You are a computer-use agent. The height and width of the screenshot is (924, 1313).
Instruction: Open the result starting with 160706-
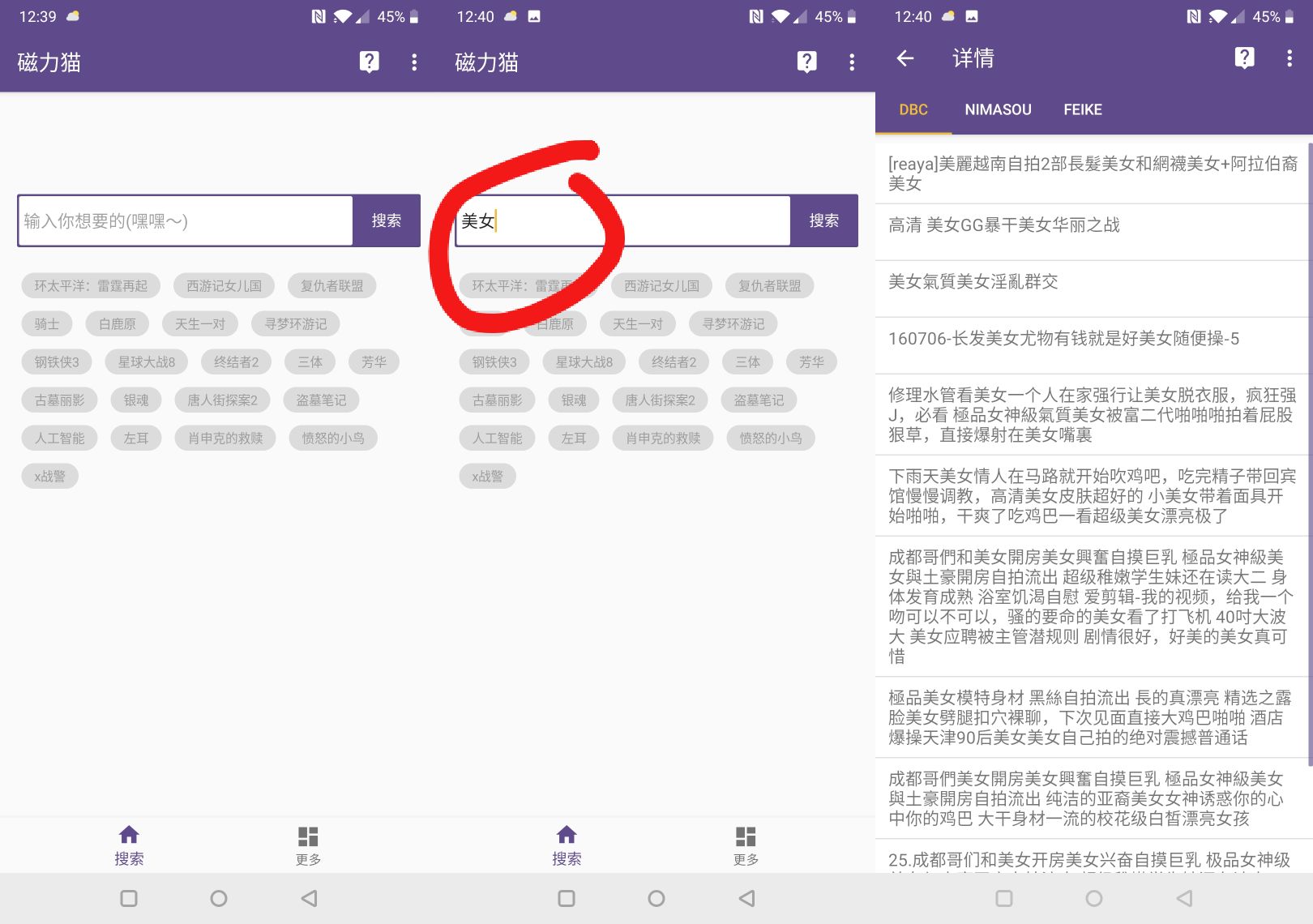pos(1091,344)
